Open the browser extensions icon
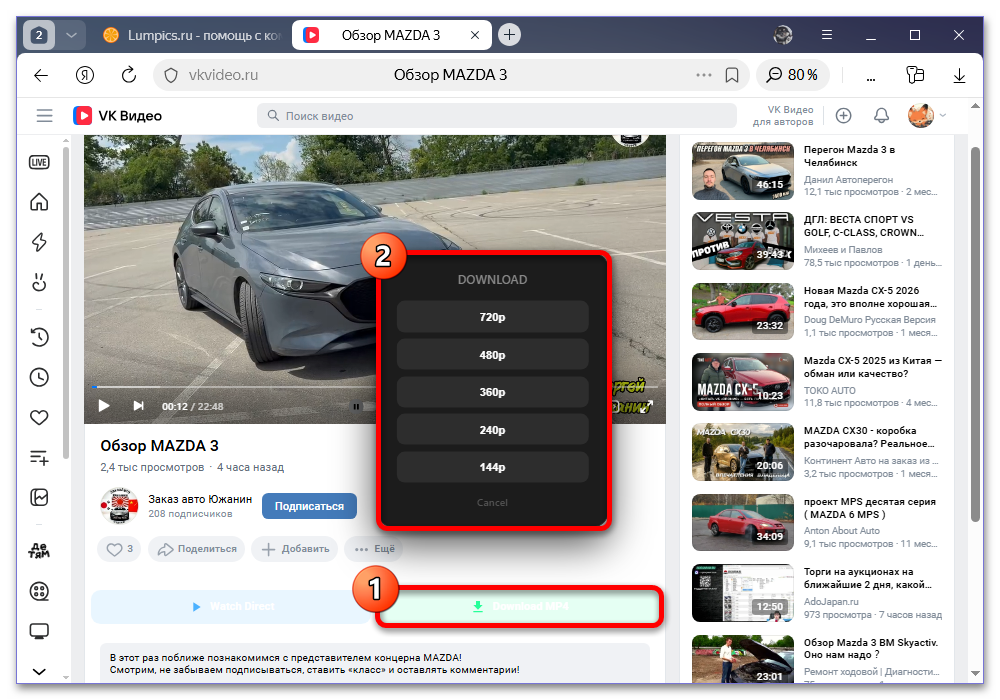Viewport: 1000px width, 700px height. click(x=915, y=75)
